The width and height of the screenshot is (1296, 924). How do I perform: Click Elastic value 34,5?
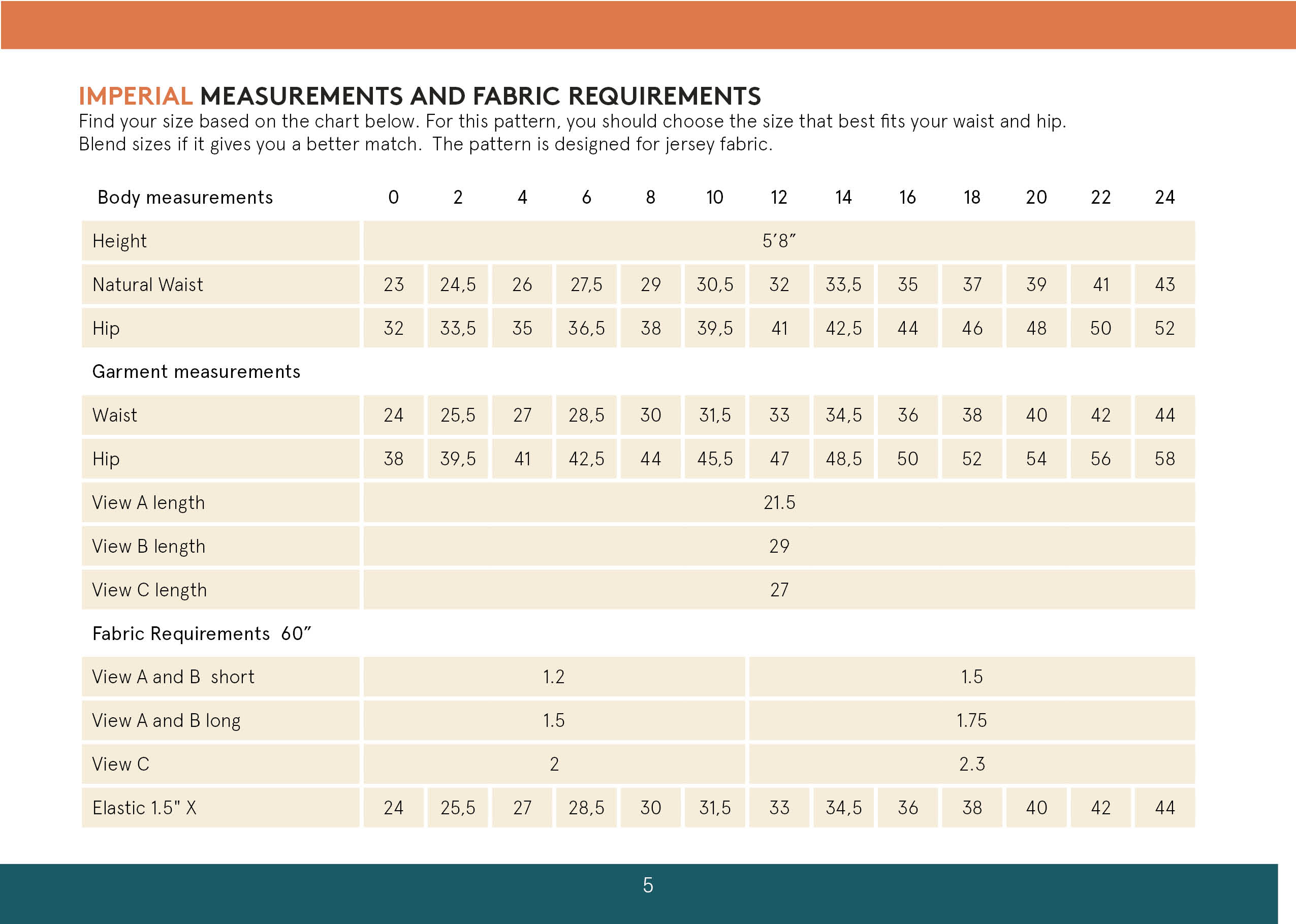click(843, 808)
